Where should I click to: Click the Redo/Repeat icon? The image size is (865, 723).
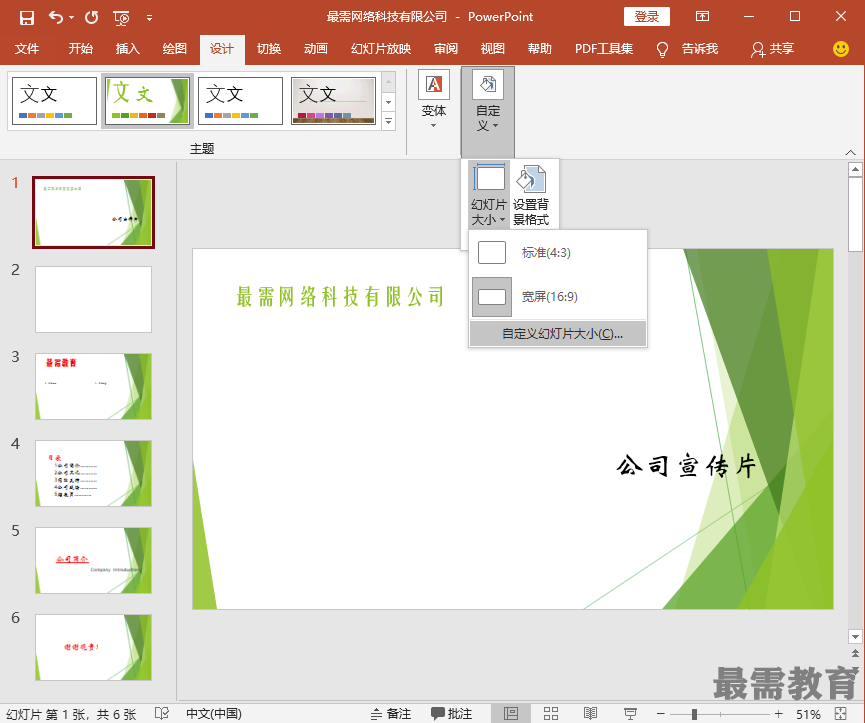click(x=92, y=18)
